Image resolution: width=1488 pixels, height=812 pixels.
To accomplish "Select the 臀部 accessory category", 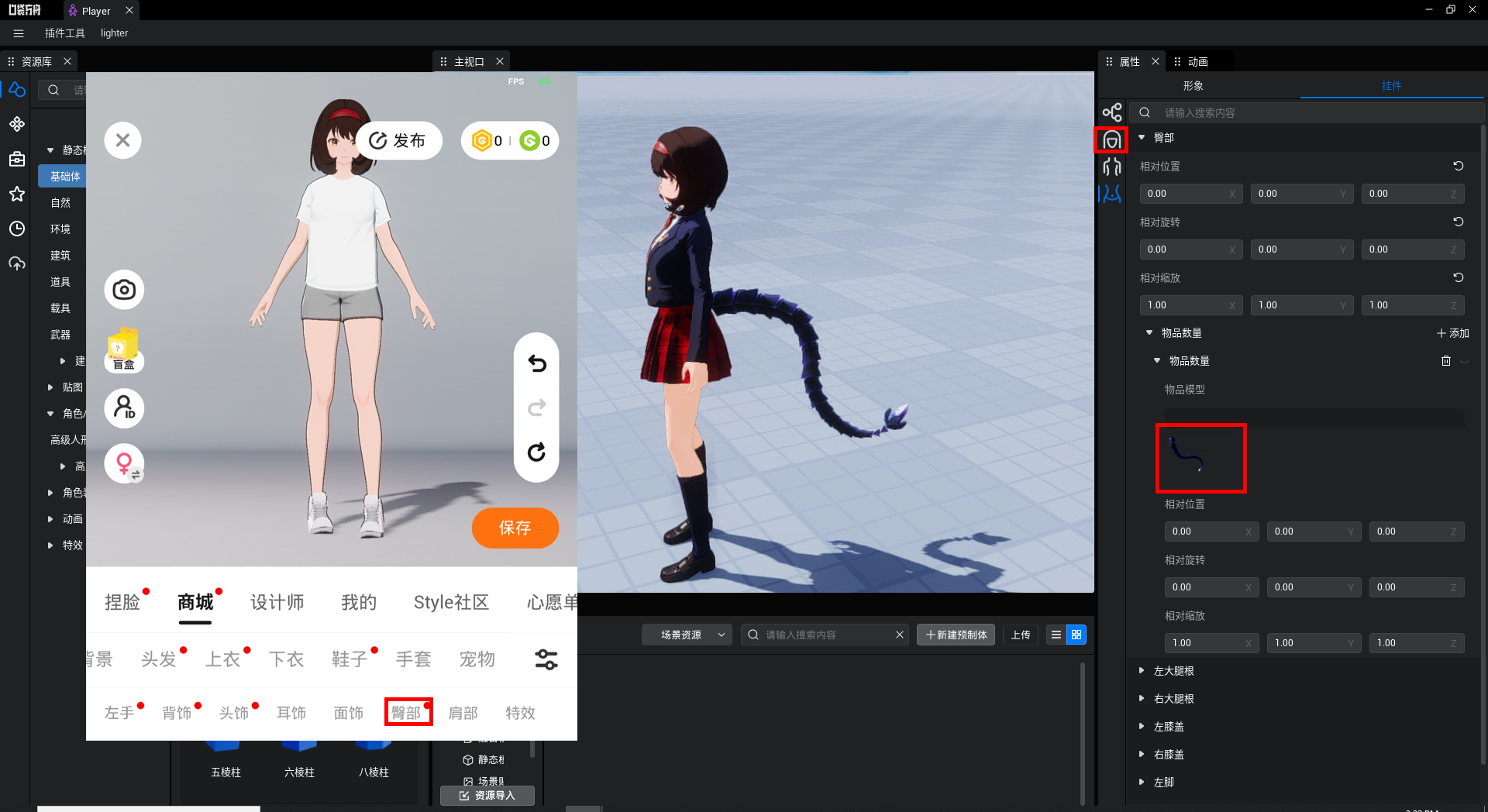I will 408,712.
